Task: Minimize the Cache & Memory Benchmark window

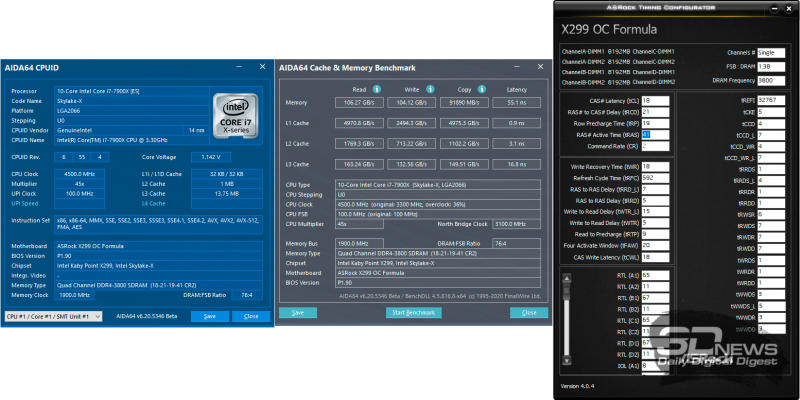Action: tap(517, 67)
